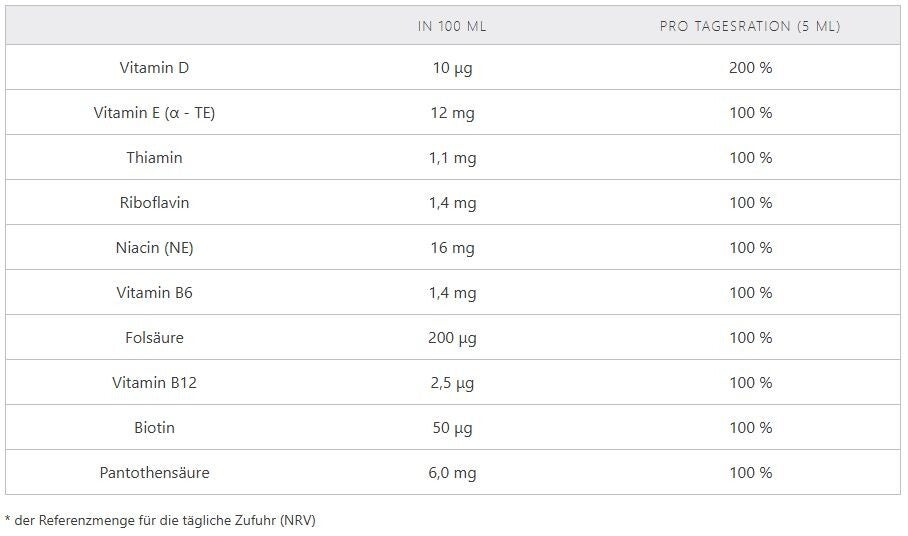This screenshot has height=536, width=908.
Task: Click the 12 mg Vitamin E amount
Action: (x=452, y=113)
